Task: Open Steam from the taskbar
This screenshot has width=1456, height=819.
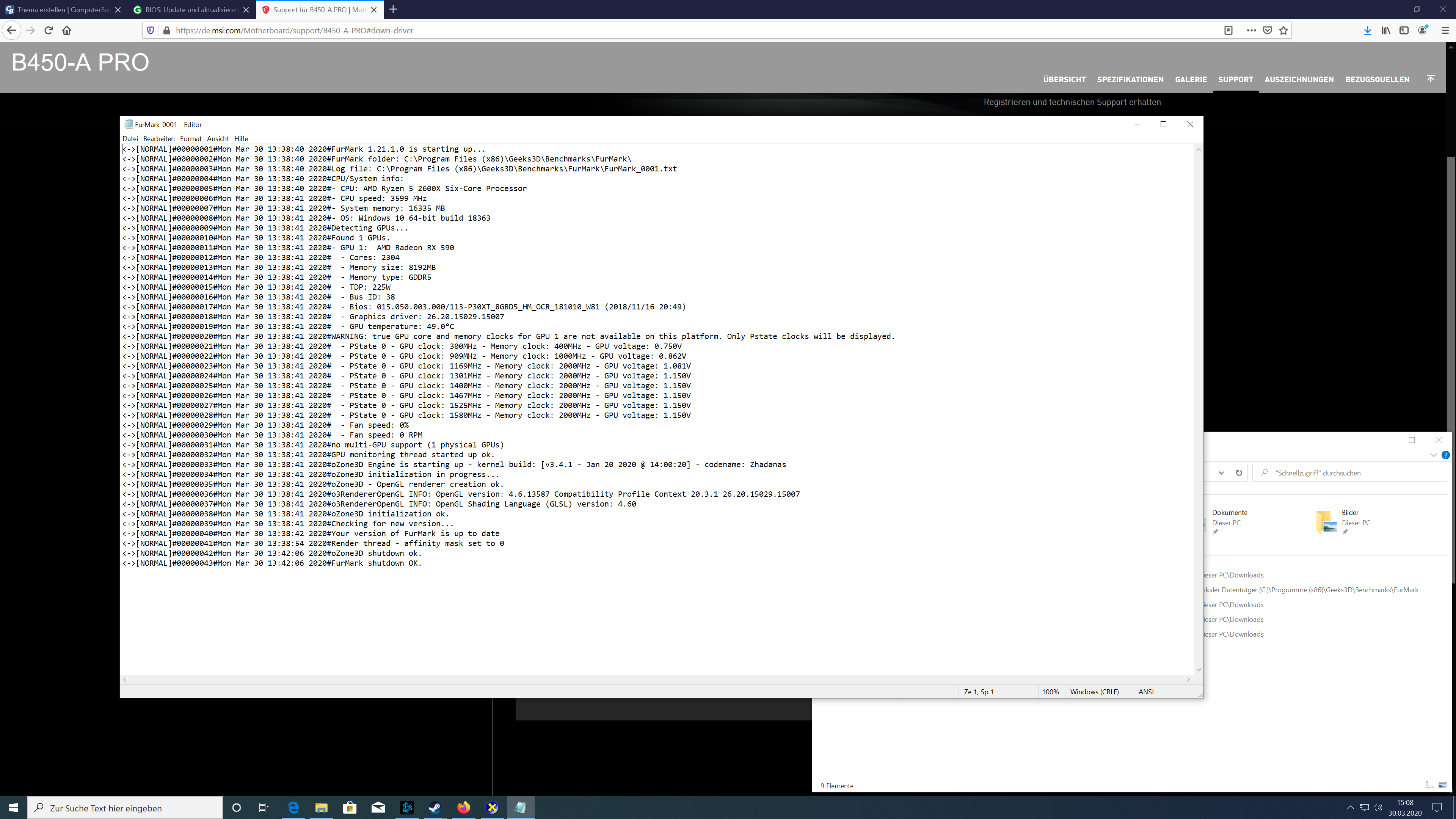Action: pyautogui.click(x=435, y=808)
